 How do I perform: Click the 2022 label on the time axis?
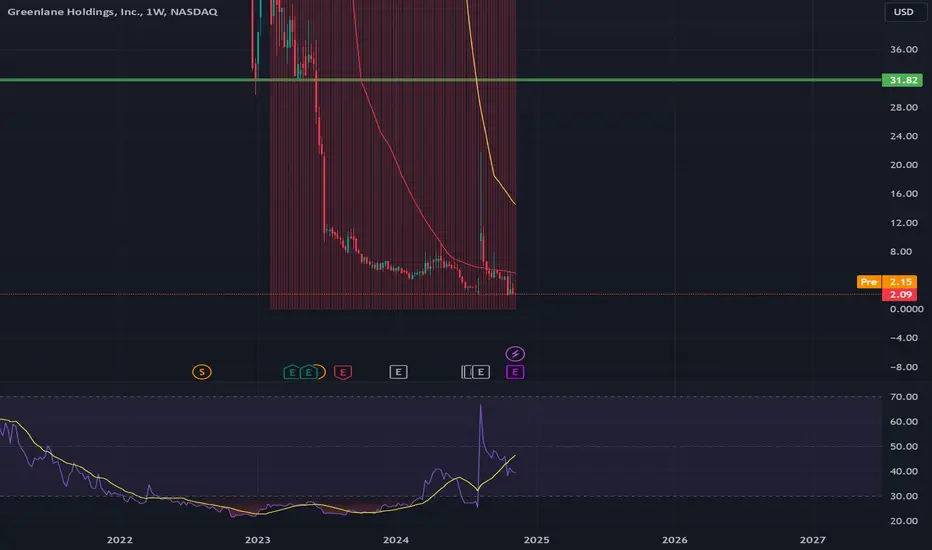119,540
